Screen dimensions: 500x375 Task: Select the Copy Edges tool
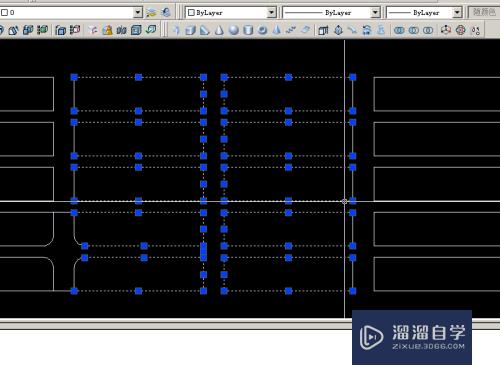(60, 30)
